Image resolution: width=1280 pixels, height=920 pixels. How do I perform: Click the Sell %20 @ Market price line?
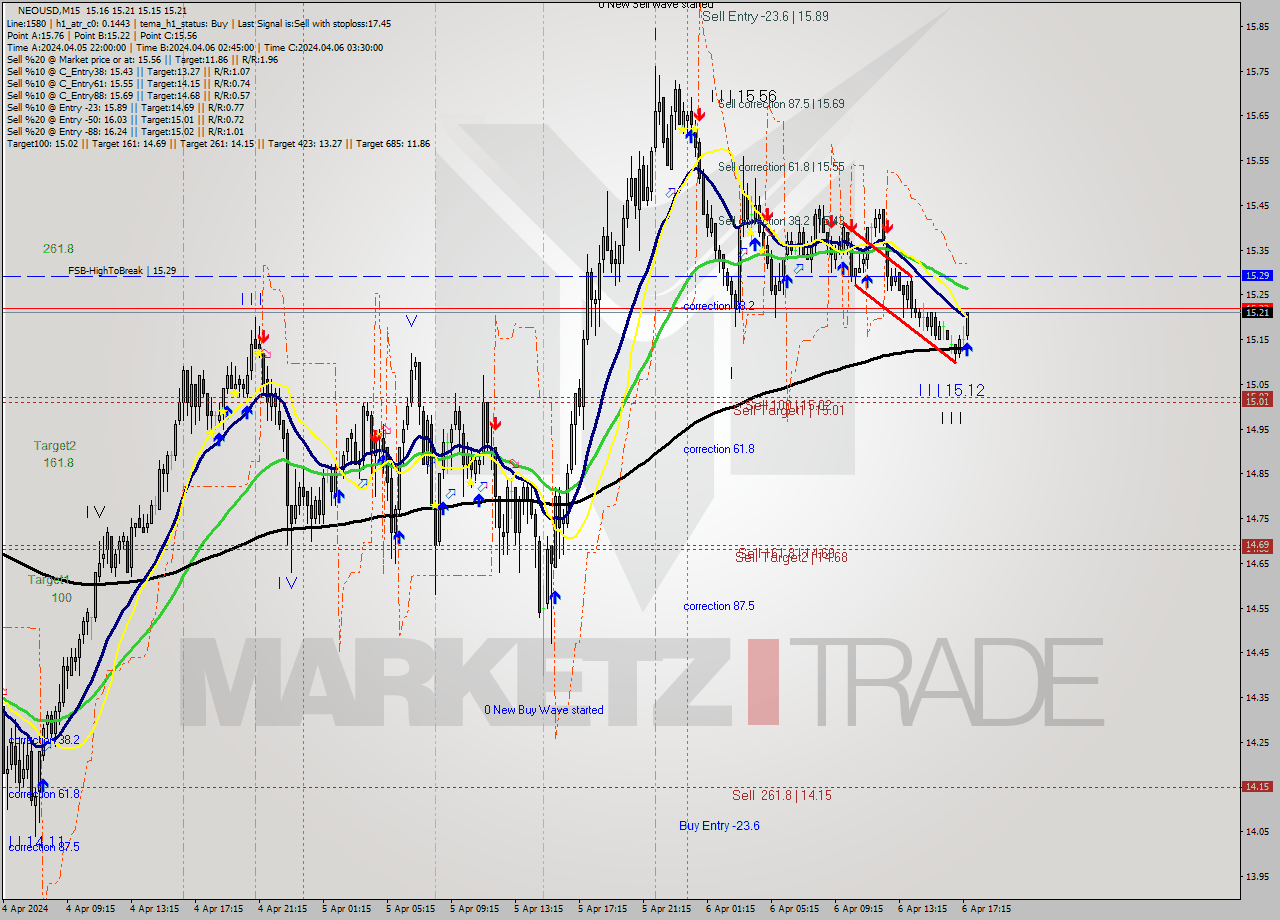(x=142, y=59)
